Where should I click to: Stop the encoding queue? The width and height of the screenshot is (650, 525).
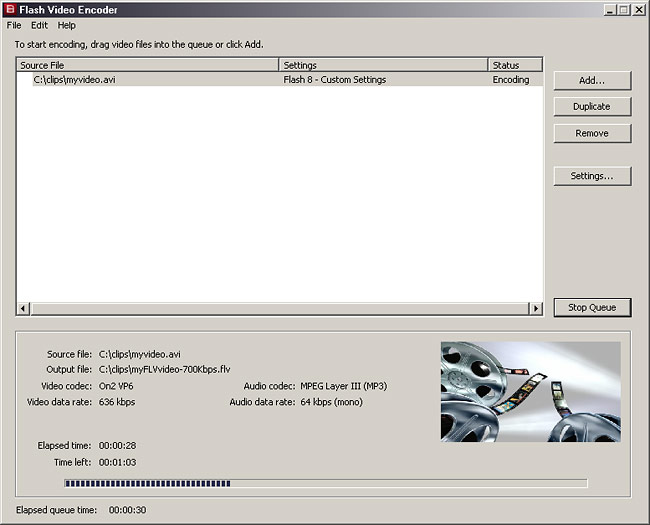(x=592, y=307)
